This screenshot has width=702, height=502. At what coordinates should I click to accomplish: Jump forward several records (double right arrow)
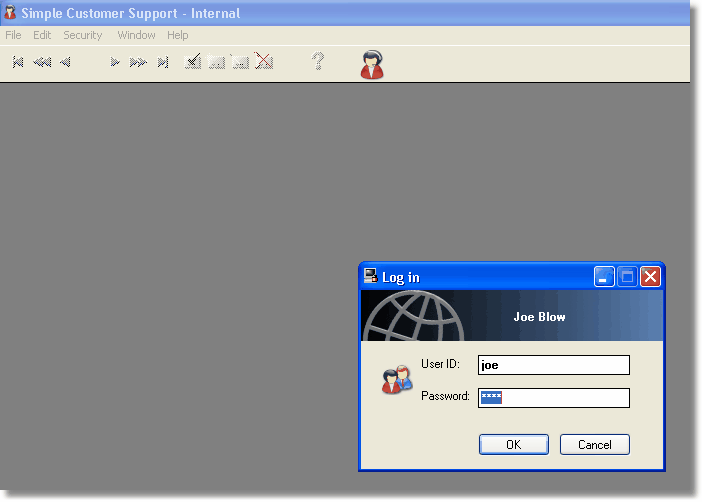(x=138, y=62)
